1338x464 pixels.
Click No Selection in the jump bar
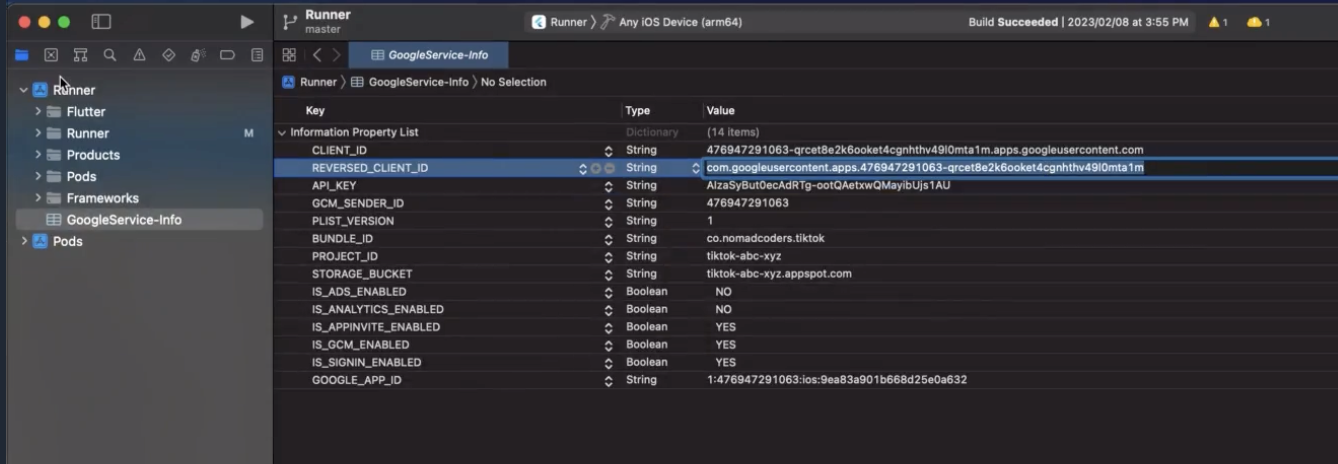514,82
